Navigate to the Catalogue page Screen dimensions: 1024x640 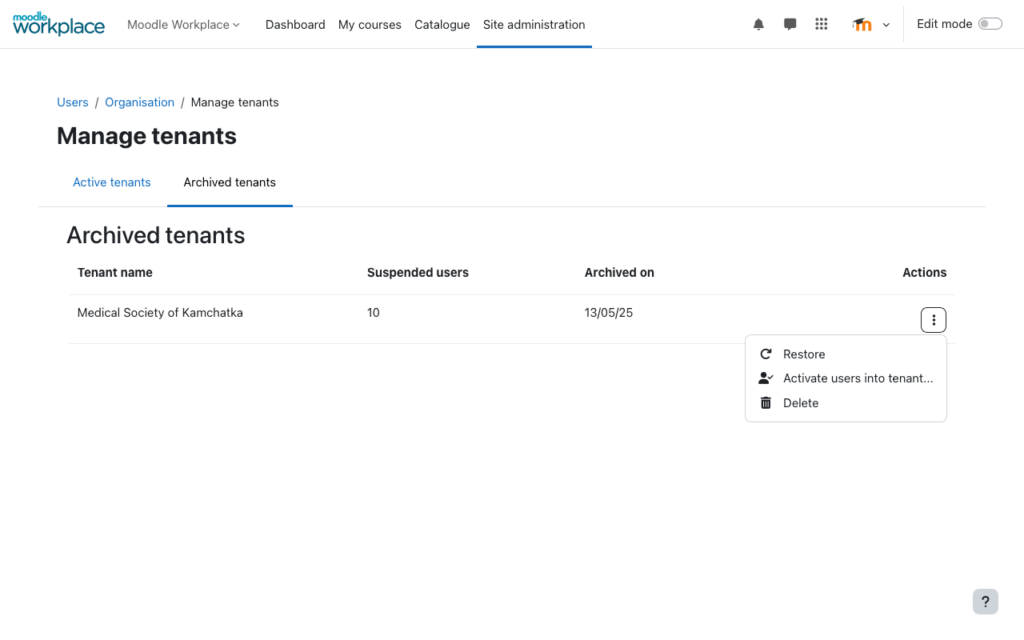point(442,25)
